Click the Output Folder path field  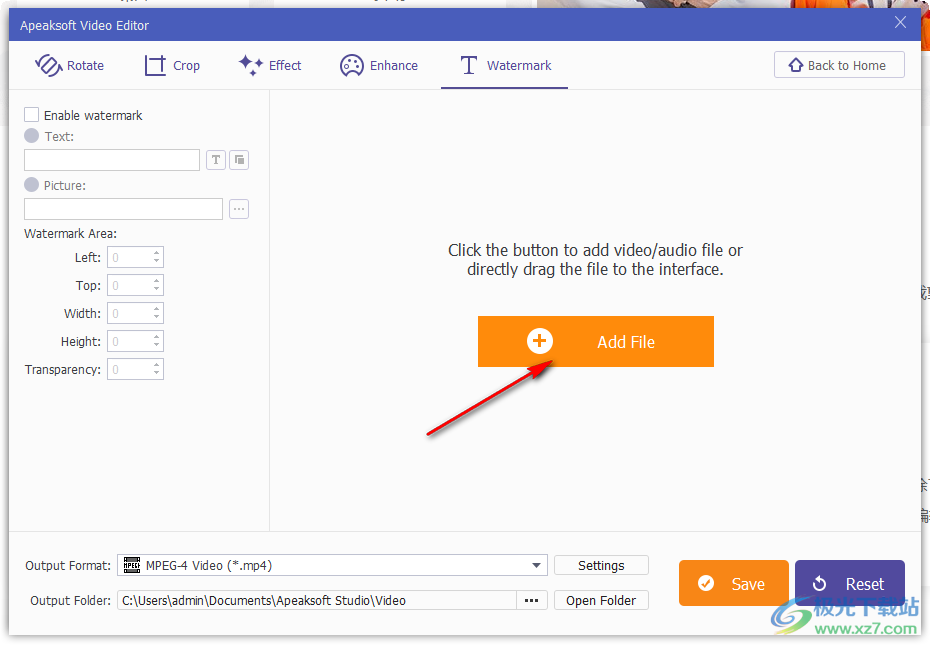point(317,600)
